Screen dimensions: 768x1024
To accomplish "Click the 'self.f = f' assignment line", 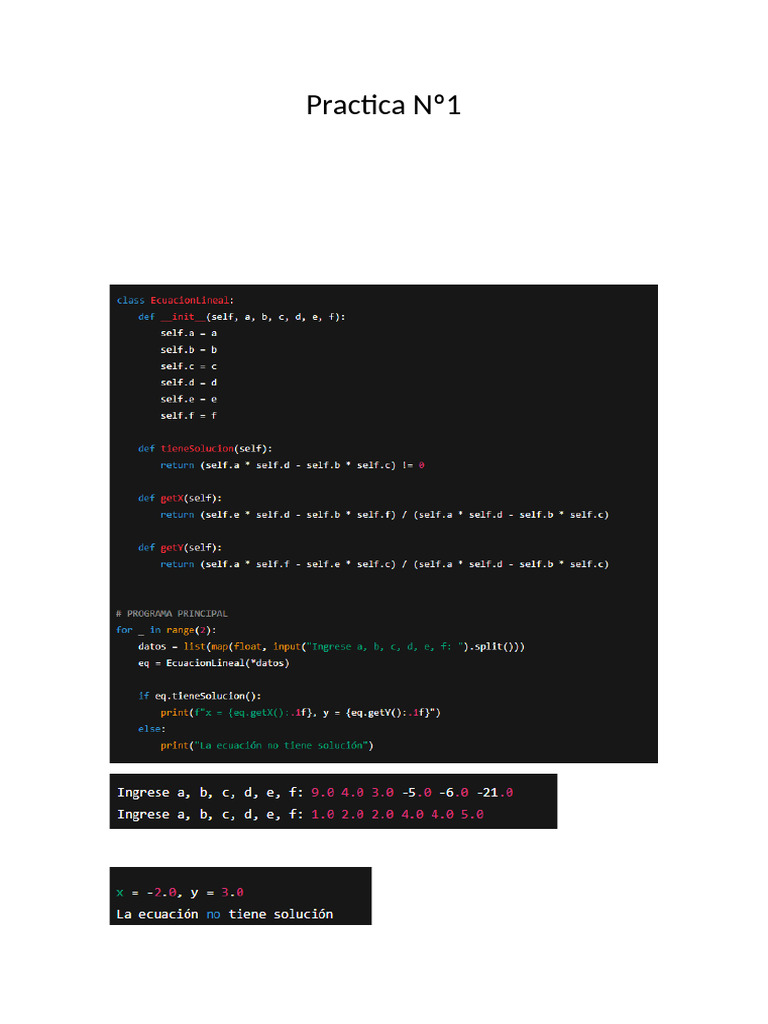I will (x=189, y=416).
